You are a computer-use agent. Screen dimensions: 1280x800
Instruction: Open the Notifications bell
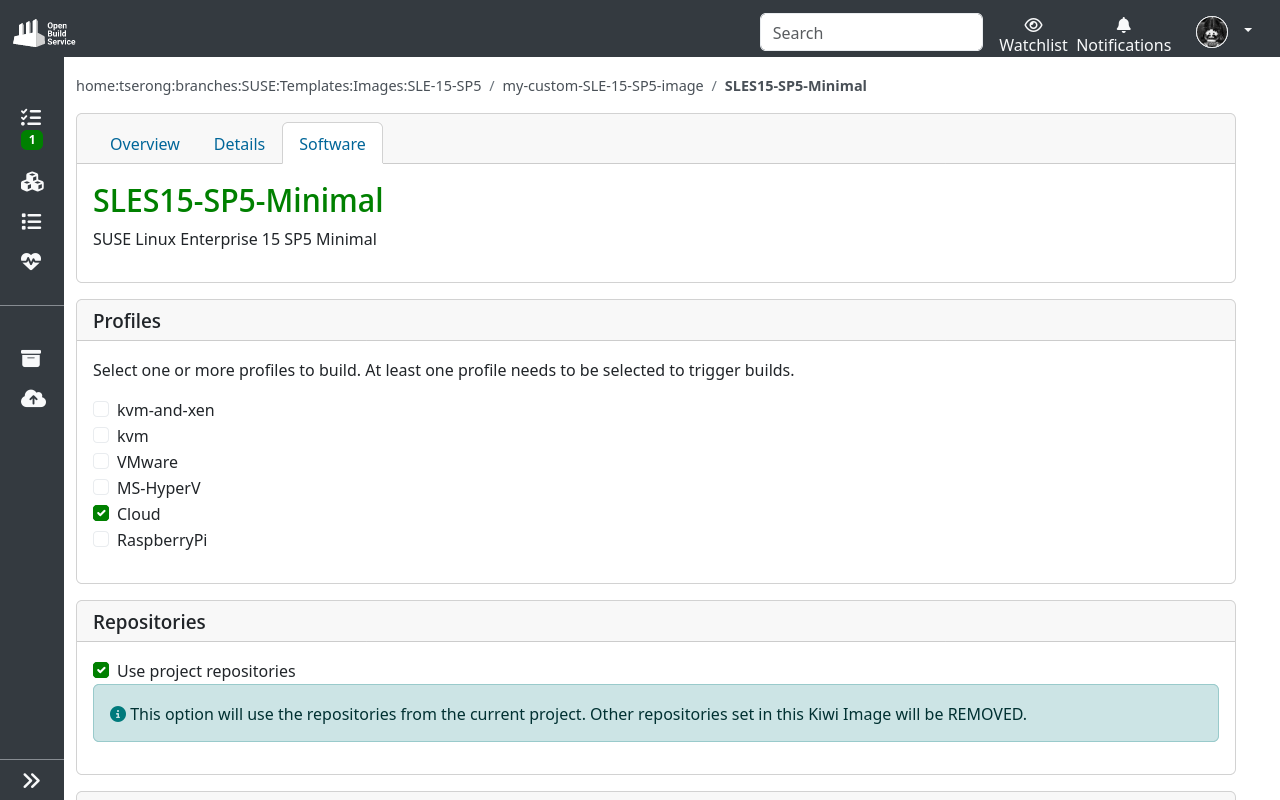[x=1122, y=24]
